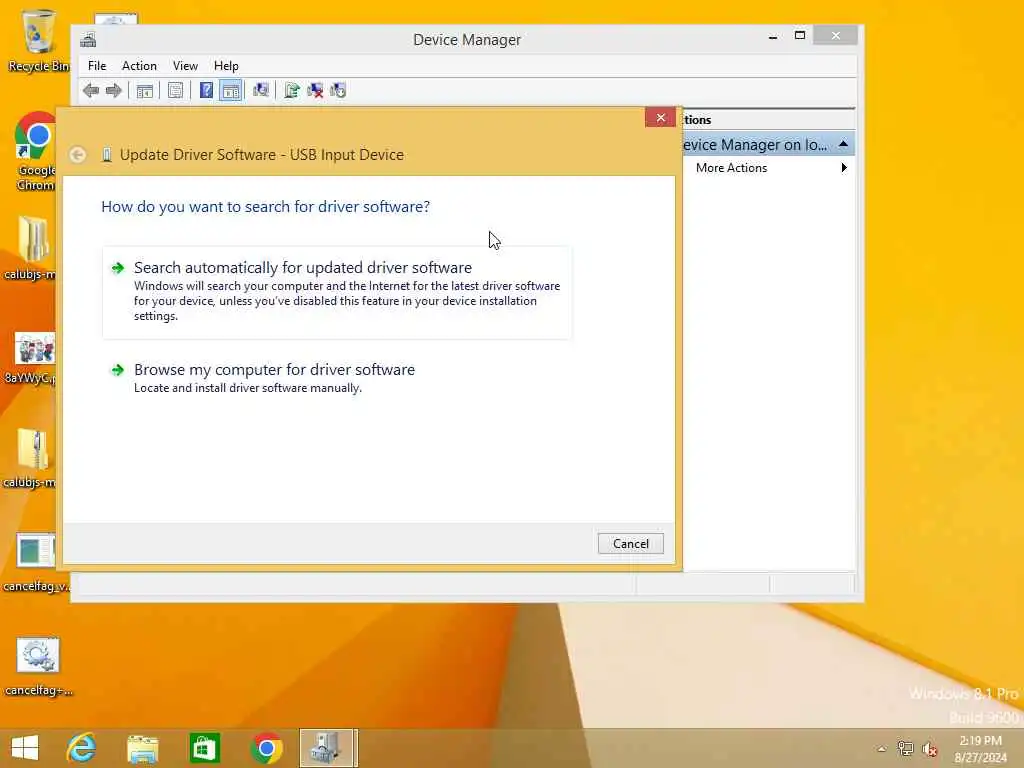Image resolution: width=1024 pixels, height=768 pixels.
Task: Select the upper calubjs-m zip folder on the desktop
Action: pyautogui.click(x=31, y=248)
